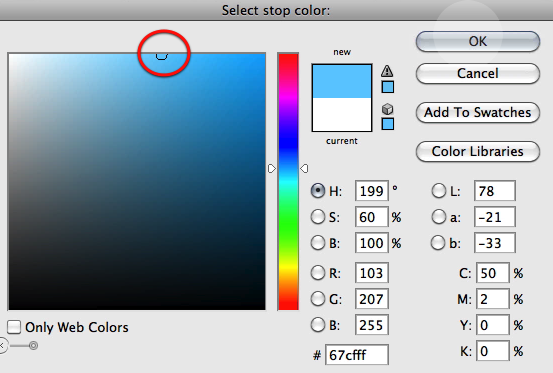The height and width of the screenshot is (373, 553).
Task: Select the R: red radio button
Action: [317, 273]
